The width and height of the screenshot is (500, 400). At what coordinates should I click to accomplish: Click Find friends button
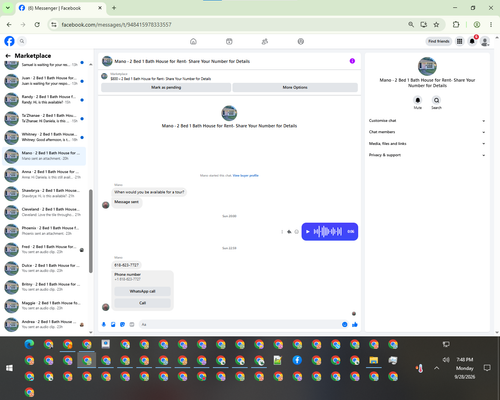(x=439, y=41)
